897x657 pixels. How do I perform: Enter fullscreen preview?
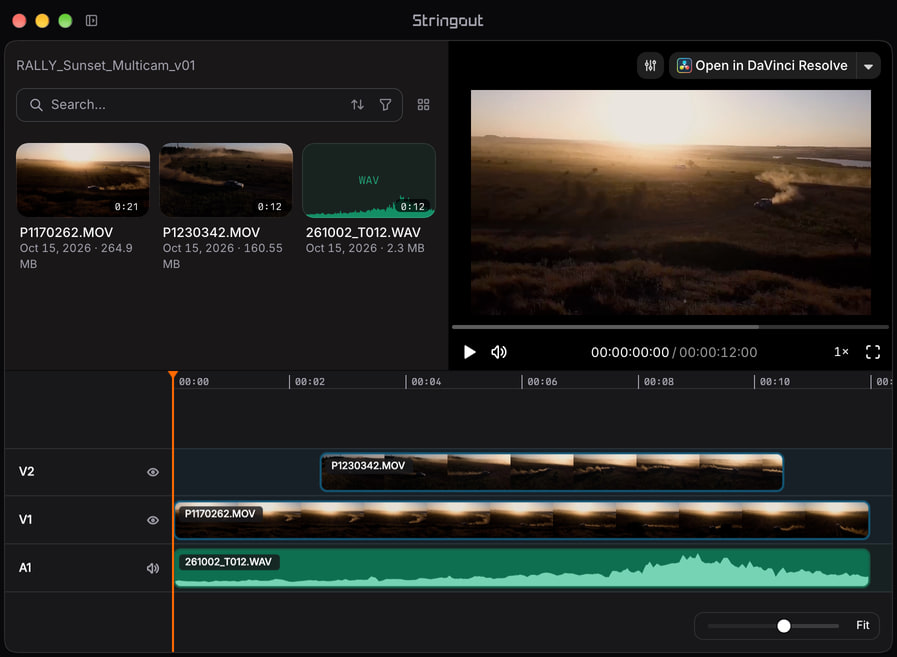[x=873, y=352]
